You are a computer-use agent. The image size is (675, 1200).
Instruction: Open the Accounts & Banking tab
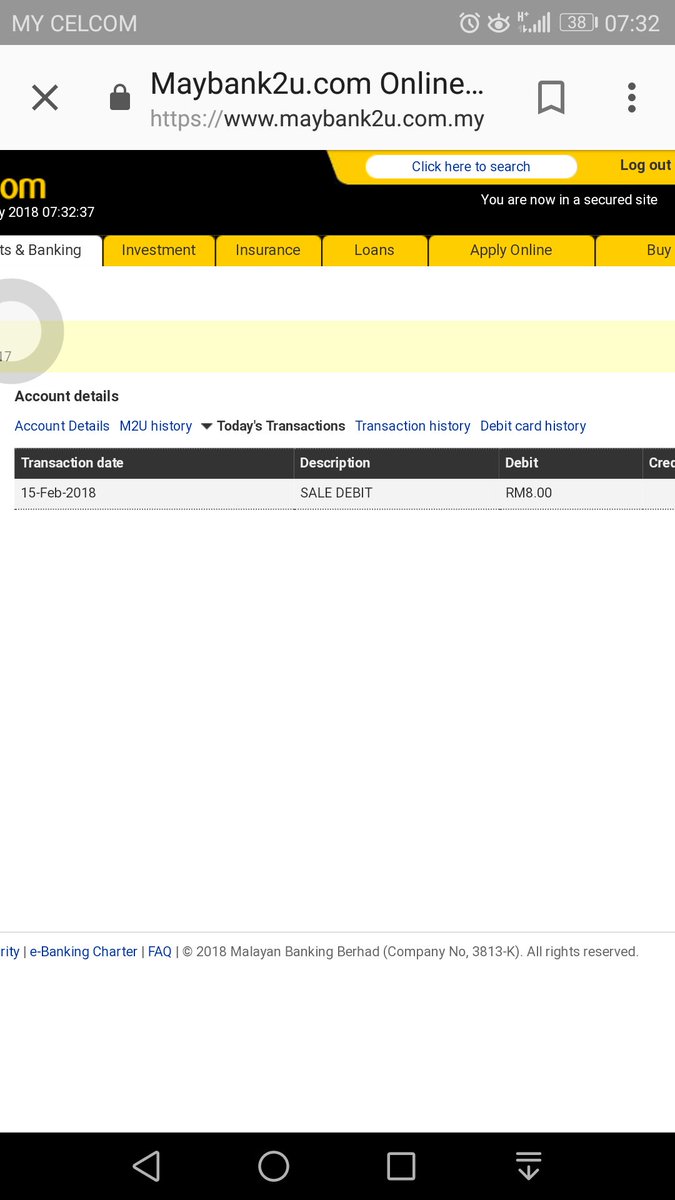click(50, 250)
